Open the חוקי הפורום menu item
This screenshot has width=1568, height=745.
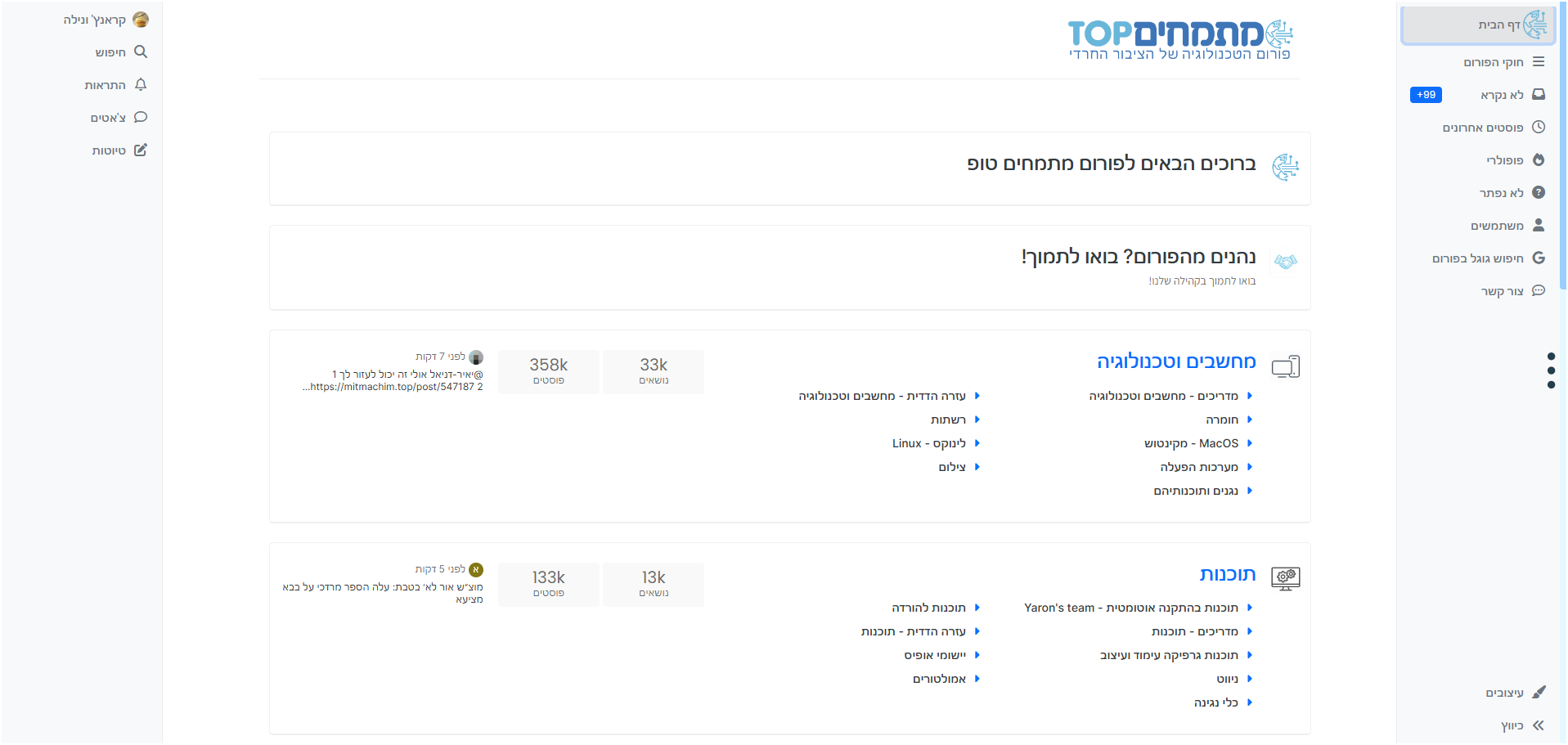(x=1539, y=61)
